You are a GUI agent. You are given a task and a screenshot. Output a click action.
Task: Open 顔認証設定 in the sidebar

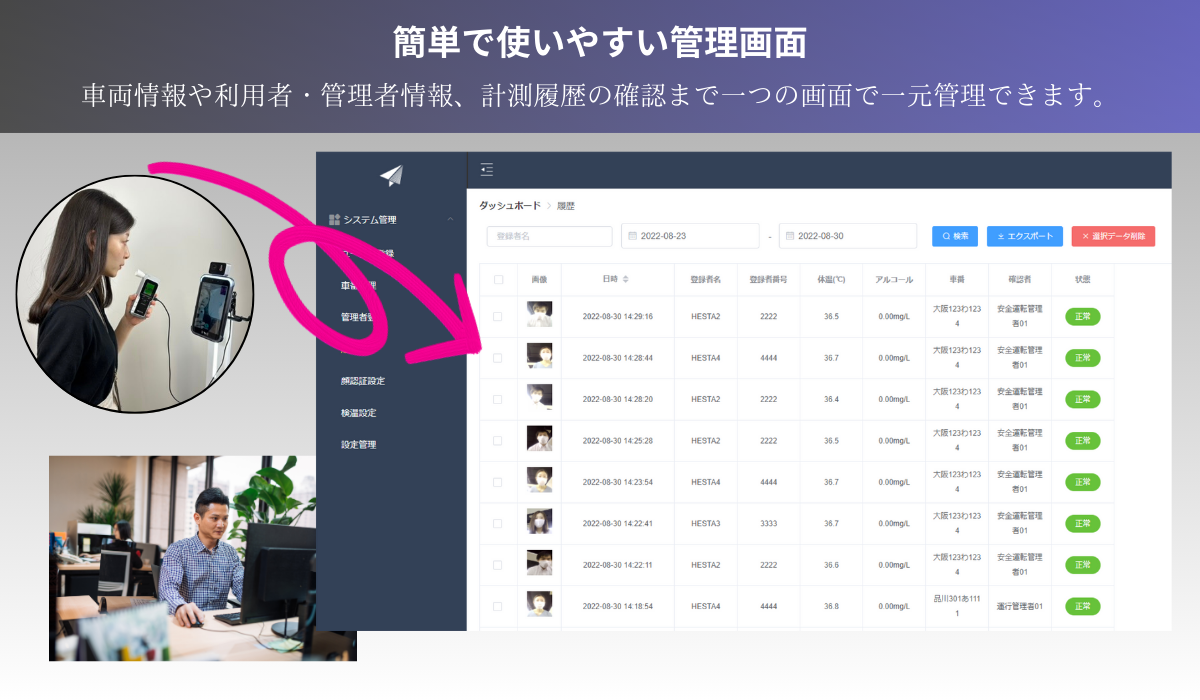tap(362, 381)
